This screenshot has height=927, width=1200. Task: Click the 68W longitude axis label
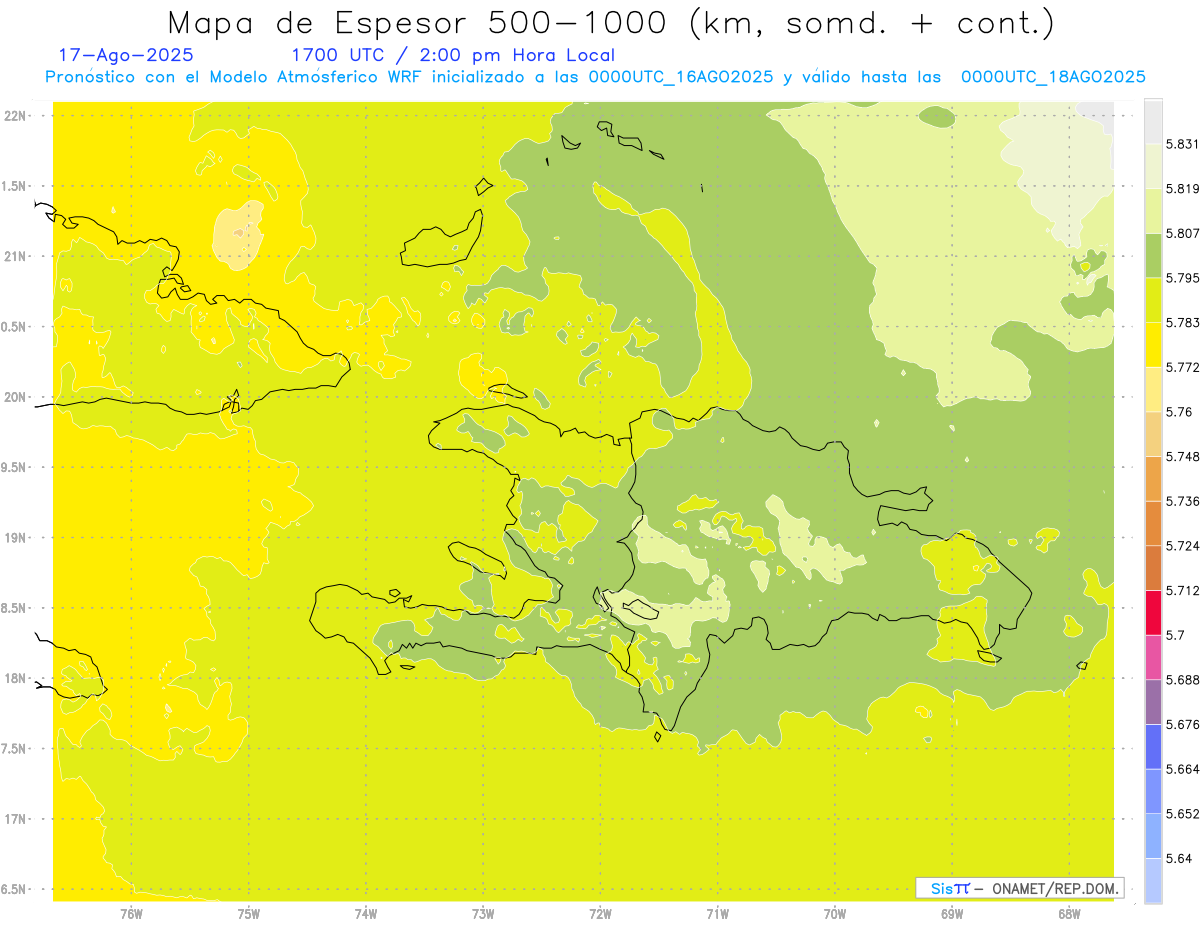pyautogui.click(x=1068, y=913)
